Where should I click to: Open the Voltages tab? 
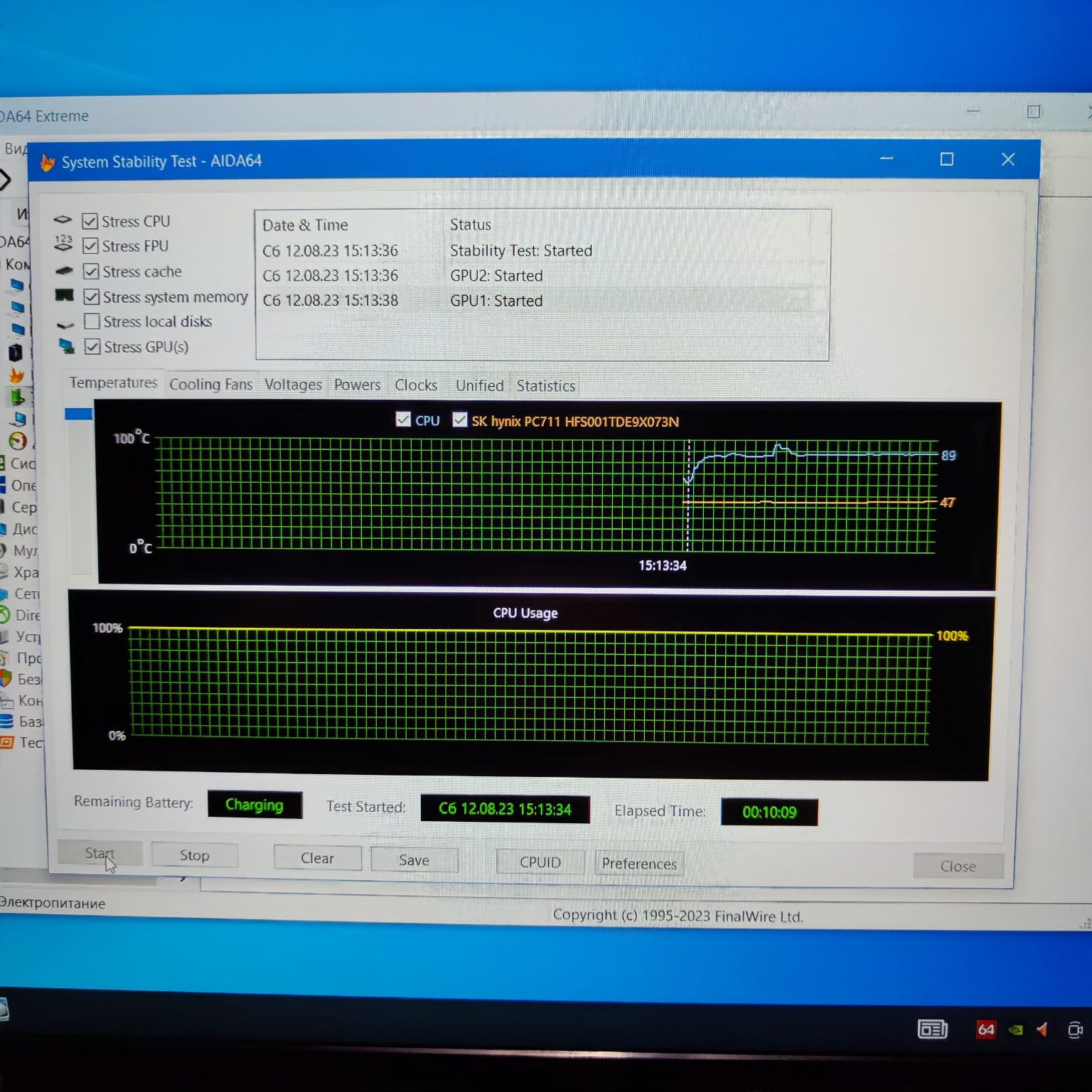(293, 385)
